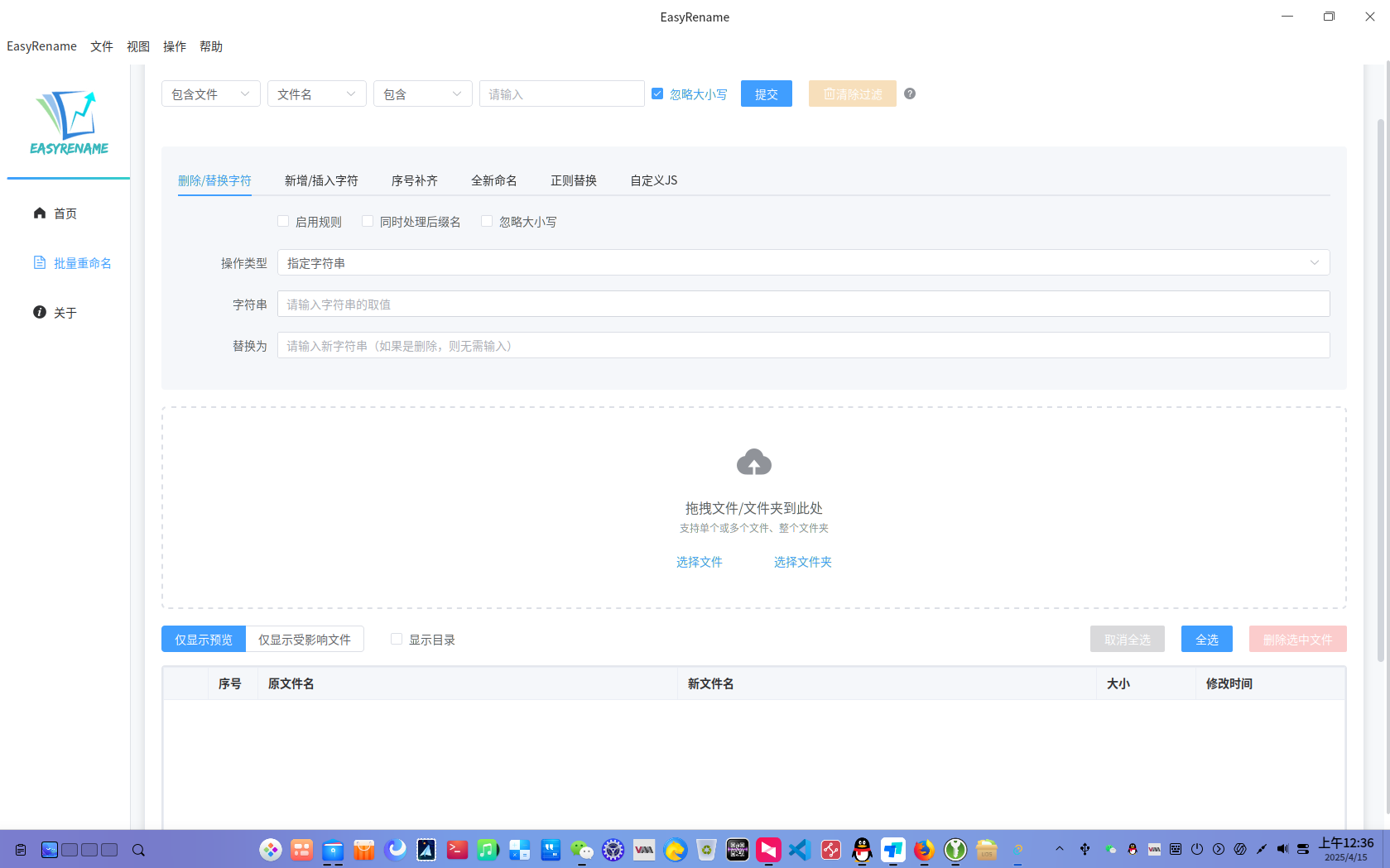The height and width of the screenshot is (868, 1390).
Task: Open the launcher icon in taskbar
Action: click(271, 850)
